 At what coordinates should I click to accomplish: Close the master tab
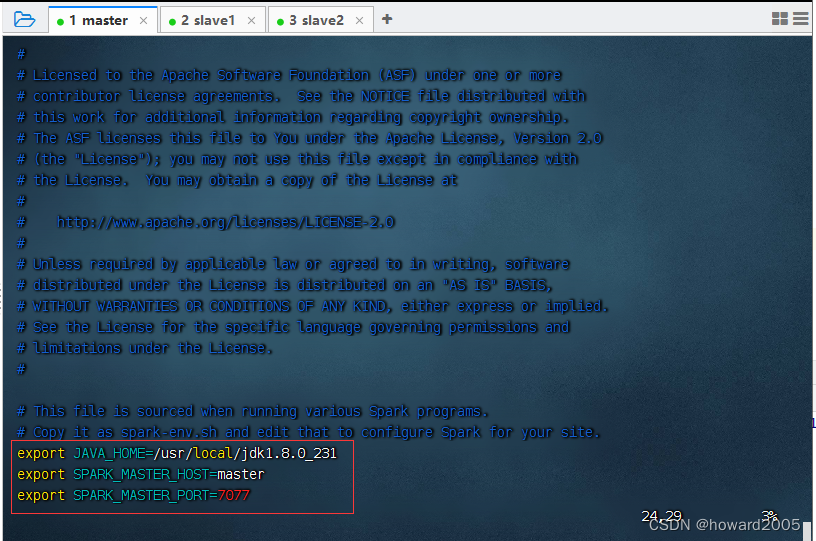(x=144, y=21)
